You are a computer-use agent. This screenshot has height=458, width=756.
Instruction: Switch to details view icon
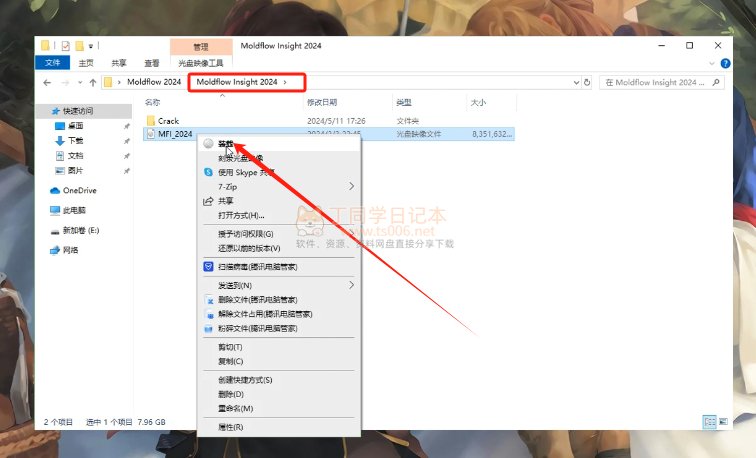click(x=710, y=421)
